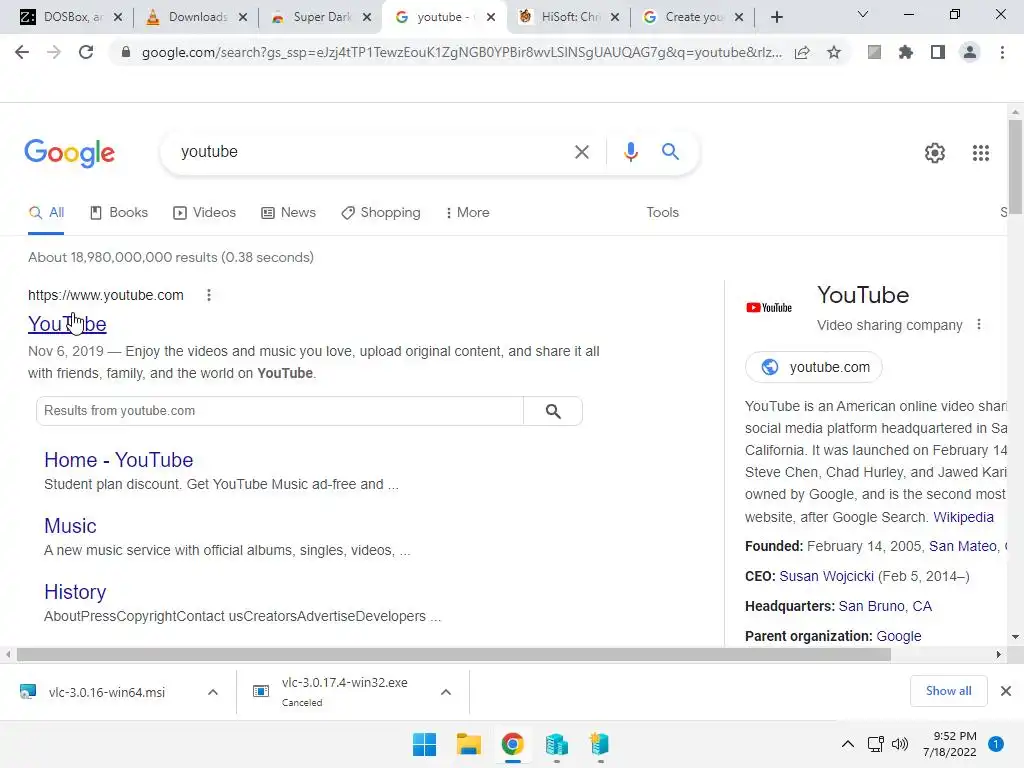Open the taskbar volume icon
The image size is (1024, 768).
(x=900, y=744)
